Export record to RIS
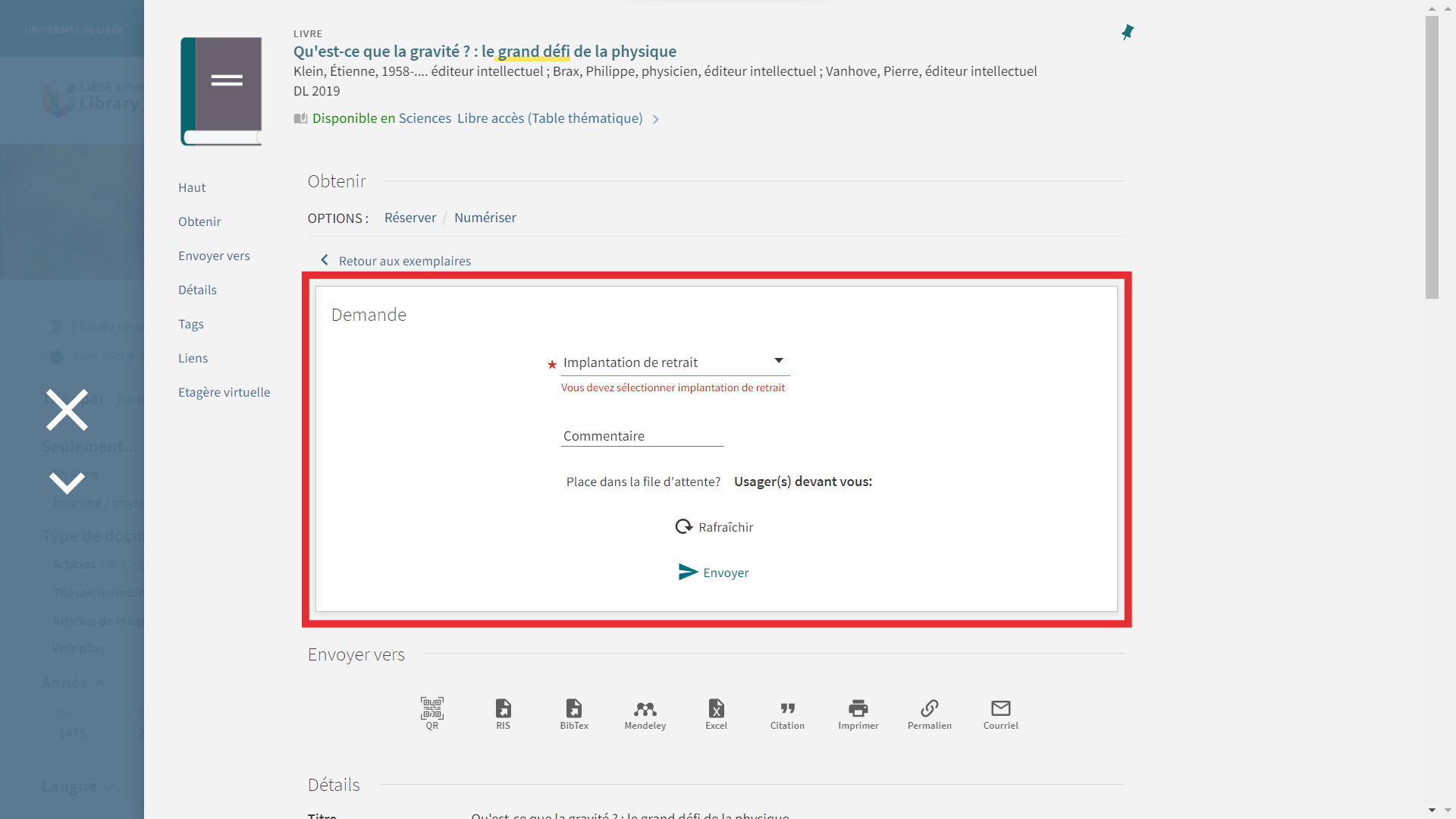Image resolution: width=1456 pixels, height=819 pixels. click(x=504, y=714)
